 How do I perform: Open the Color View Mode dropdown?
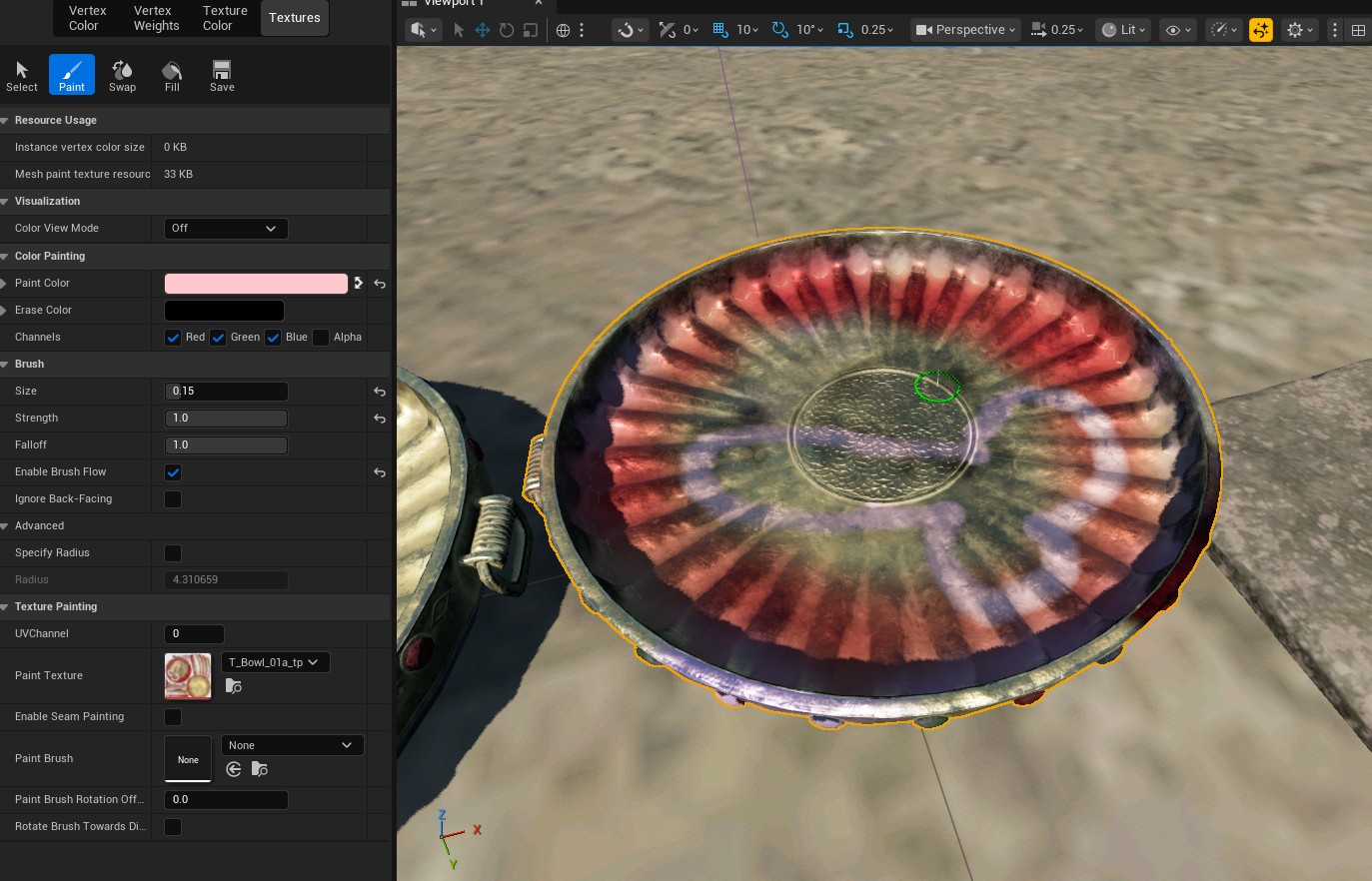click(226, 229)
